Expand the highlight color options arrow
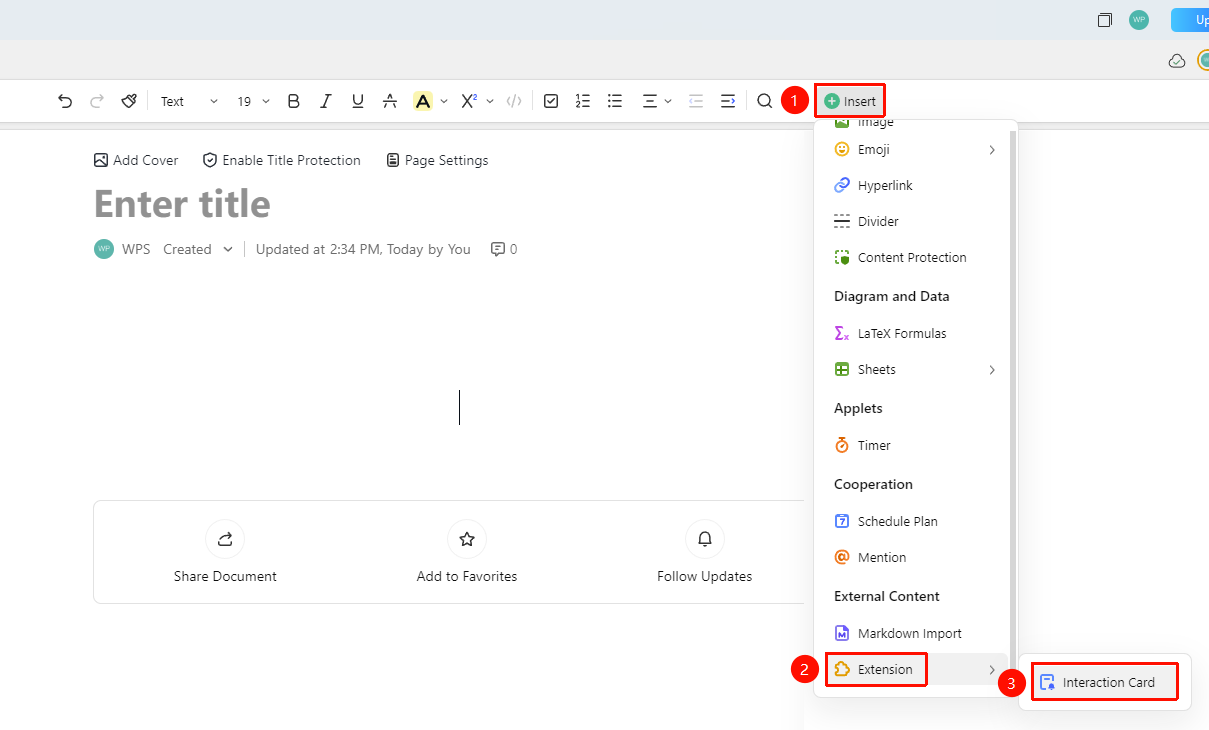This screenshot has height=730, width=1209. pos(444,101)
